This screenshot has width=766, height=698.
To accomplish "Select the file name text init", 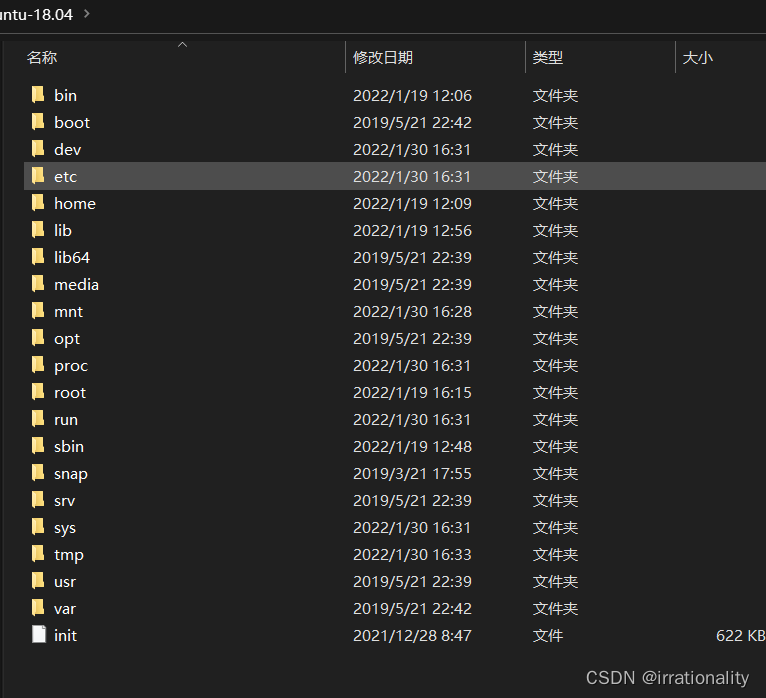I will [65, 635].
